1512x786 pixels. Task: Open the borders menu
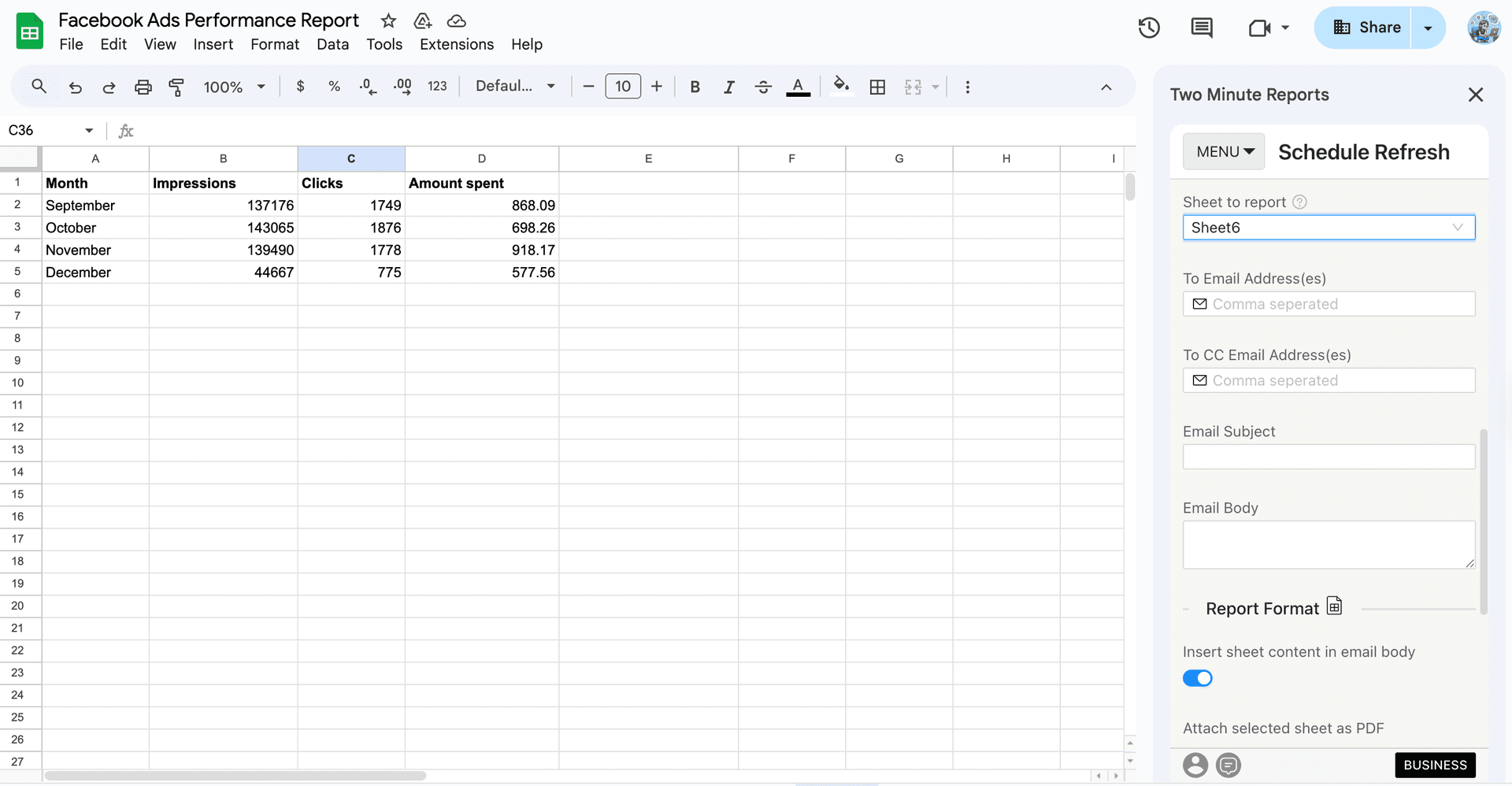click(x=877, y=87)
